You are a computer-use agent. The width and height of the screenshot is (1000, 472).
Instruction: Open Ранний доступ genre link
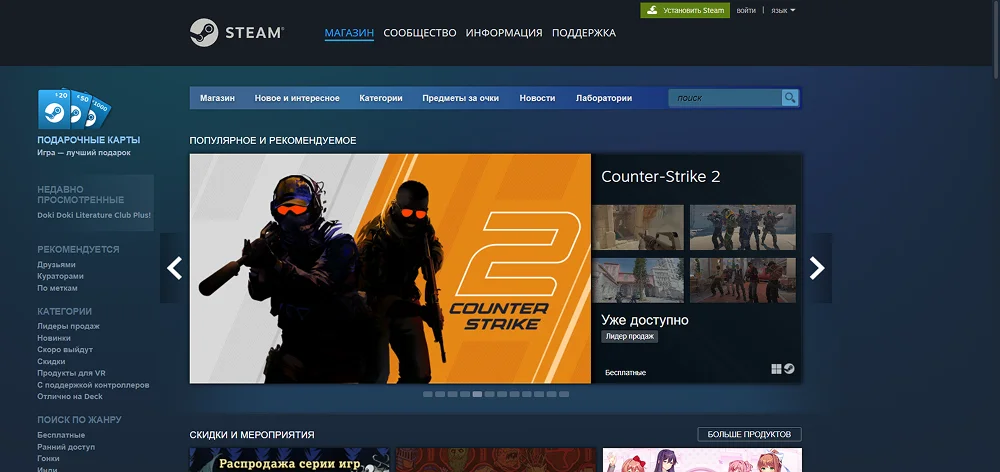pyautogui.click(x=66, y=447)
